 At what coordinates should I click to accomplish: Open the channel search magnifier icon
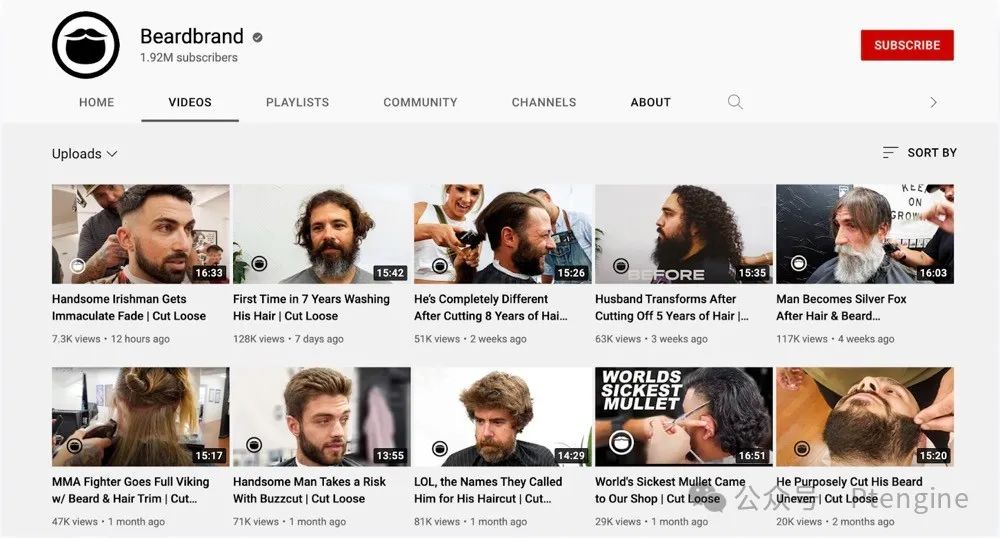735,102
